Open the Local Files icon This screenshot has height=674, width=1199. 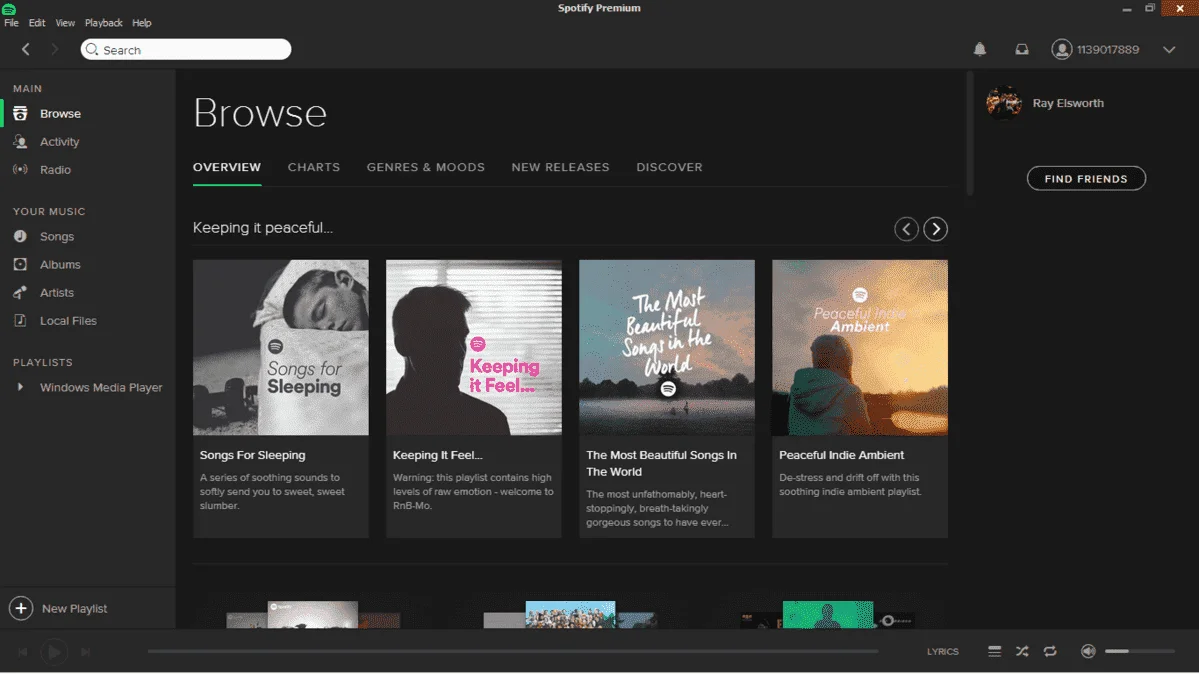click(x=20, y=321)
